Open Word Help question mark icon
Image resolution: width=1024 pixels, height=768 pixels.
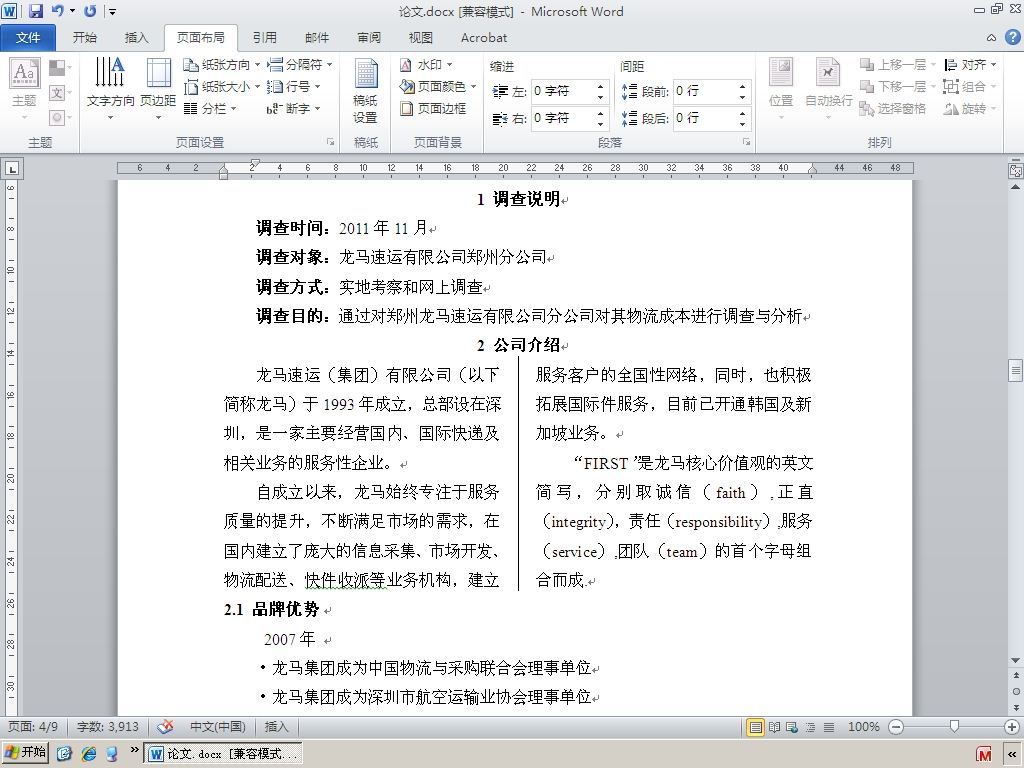pos(1012,37)
